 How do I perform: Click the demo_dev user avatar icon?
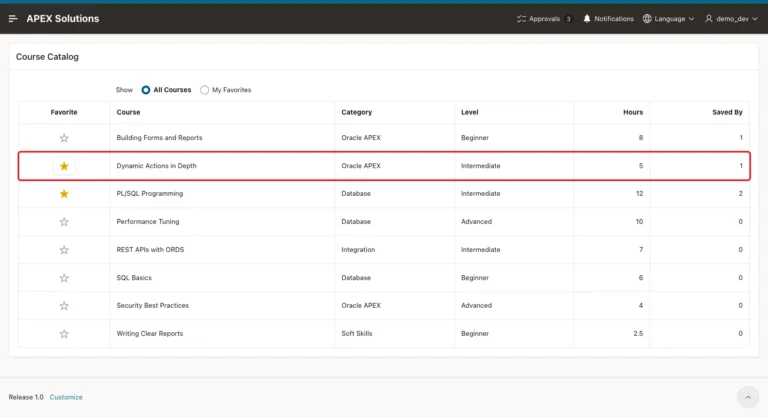(x=709, y=19)
